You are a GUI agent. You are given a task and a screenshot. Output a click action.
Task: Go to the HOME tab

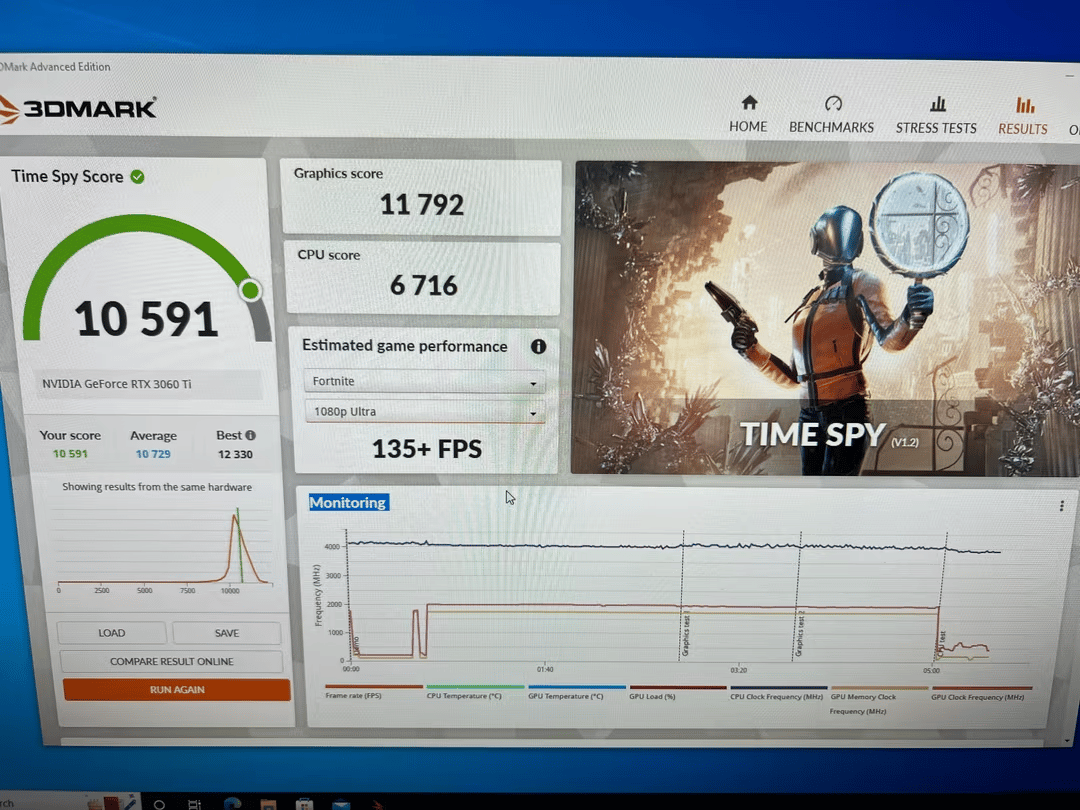click(x=748, y=114)
